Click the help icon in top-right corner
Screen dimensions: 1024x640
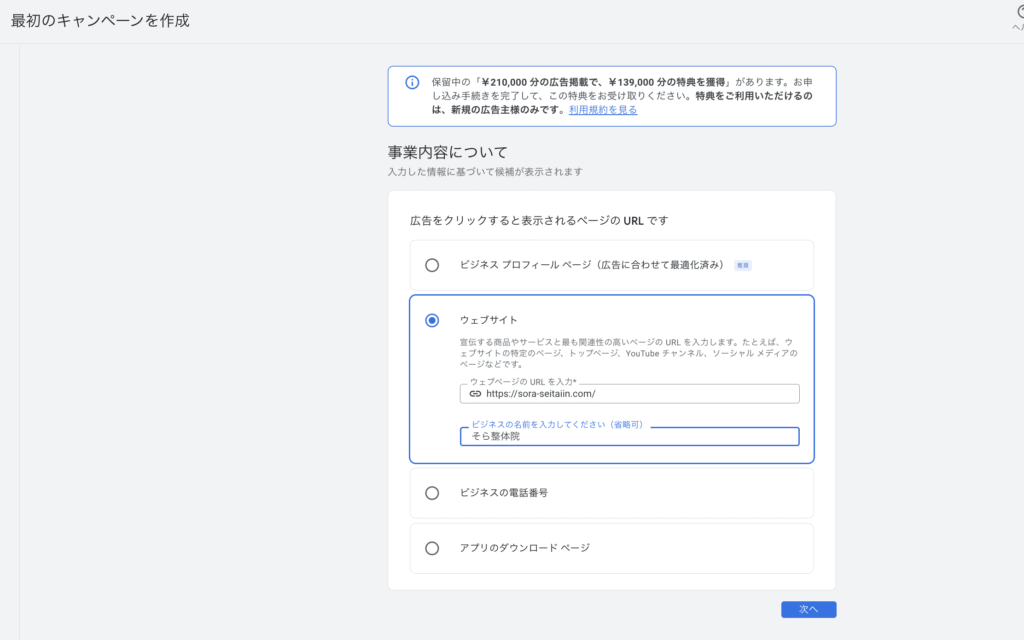click(1019, 13)
